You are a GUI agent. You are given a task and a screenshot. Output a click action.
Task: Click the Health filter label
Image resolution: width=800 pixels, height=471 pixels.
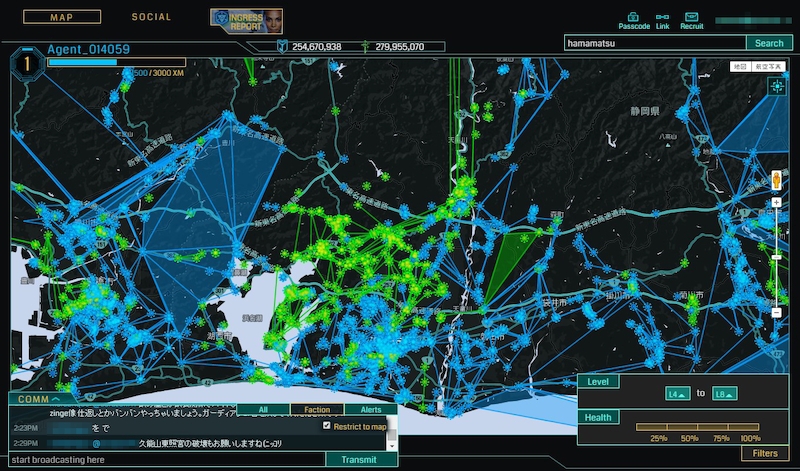pos(598,417)
